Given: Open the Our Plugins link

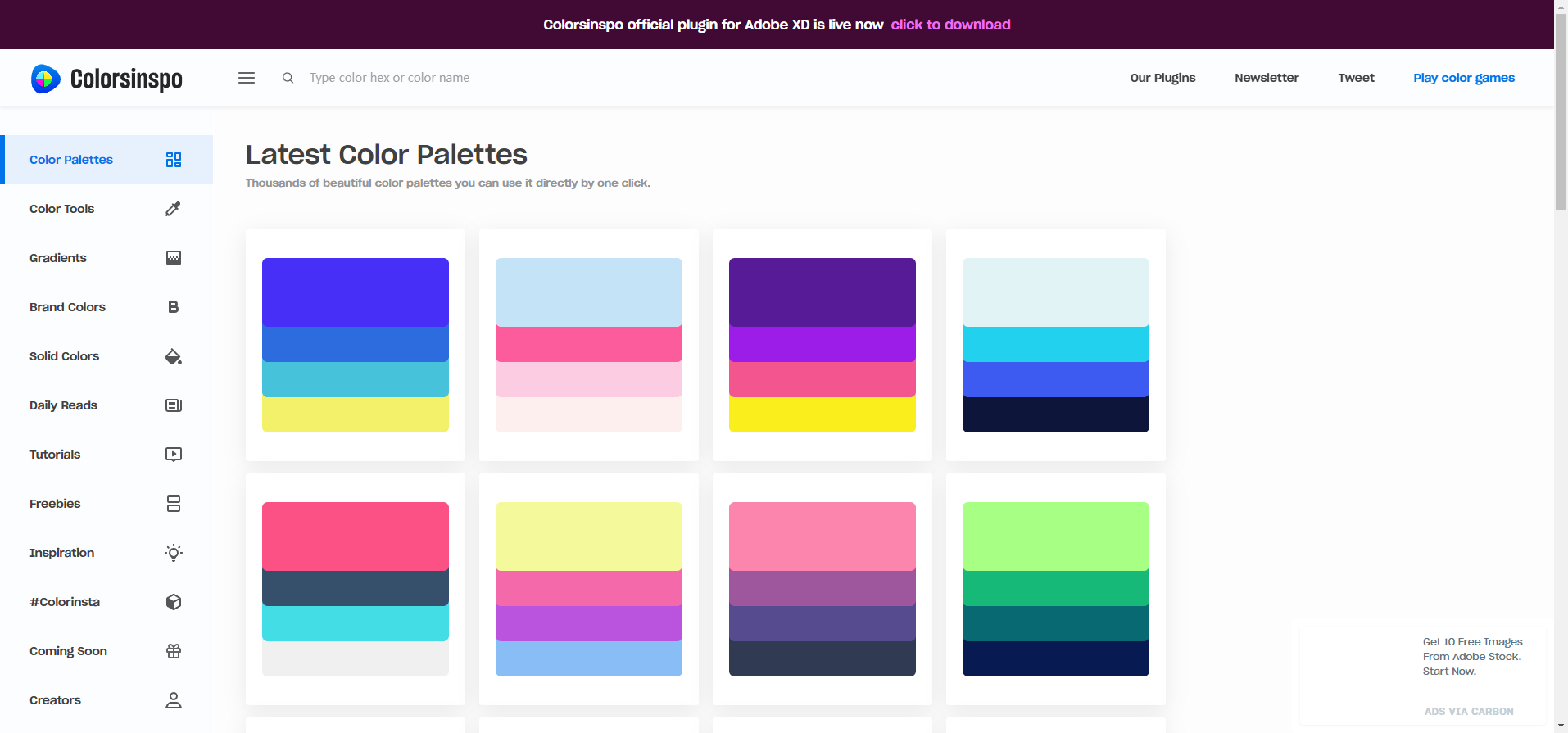Looking at the screenshot, I should (x=1162, y=78).
